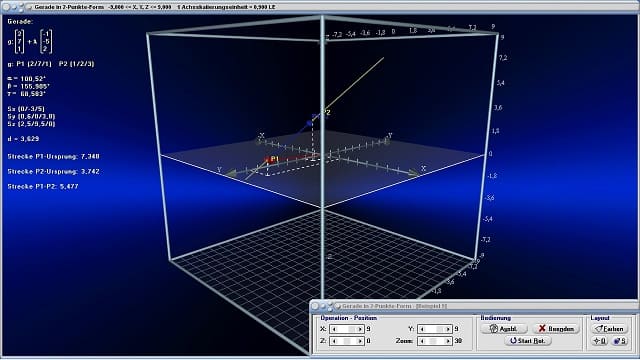Decrease Z position with left arrow

334,341
